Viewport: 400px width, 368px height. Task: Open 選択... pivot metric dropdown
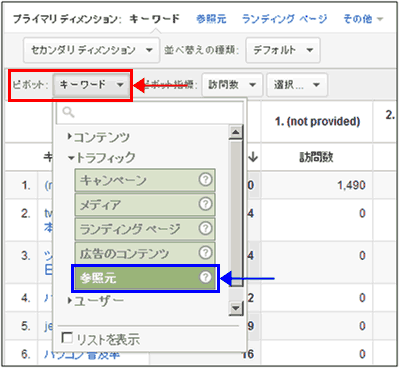click(x=297, y=85)
